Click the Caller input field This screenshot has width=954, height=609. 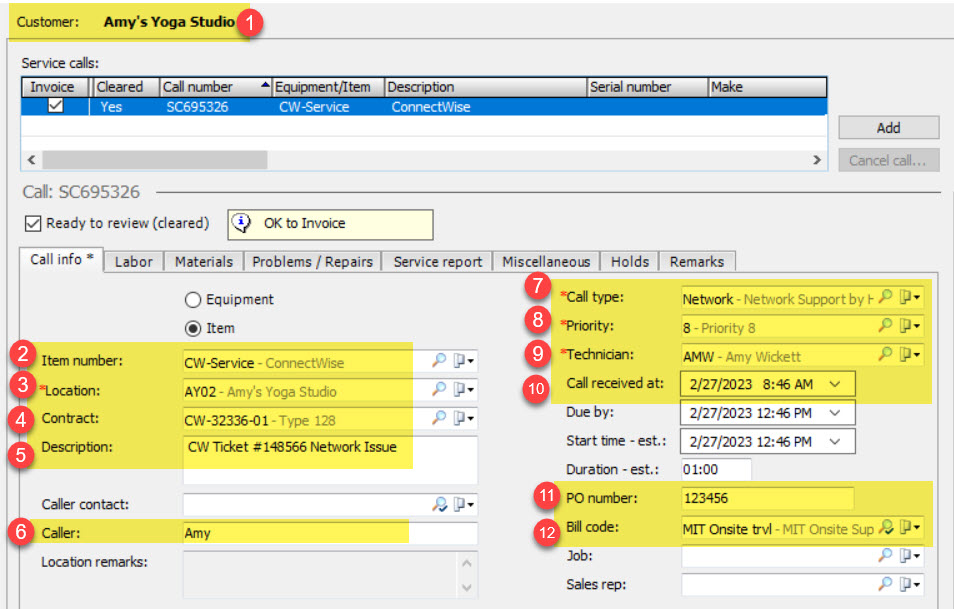coord(330,534)
